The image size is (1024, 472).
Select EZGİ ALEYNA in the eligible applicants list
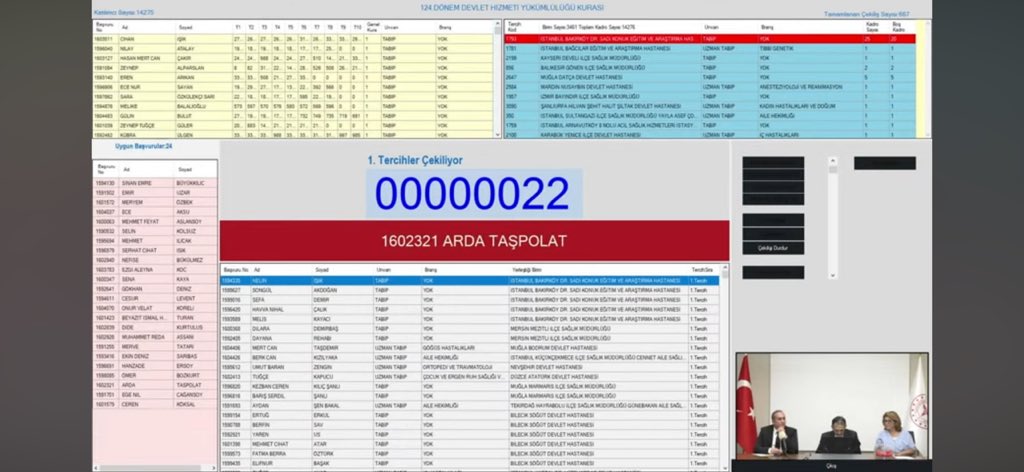155,270
